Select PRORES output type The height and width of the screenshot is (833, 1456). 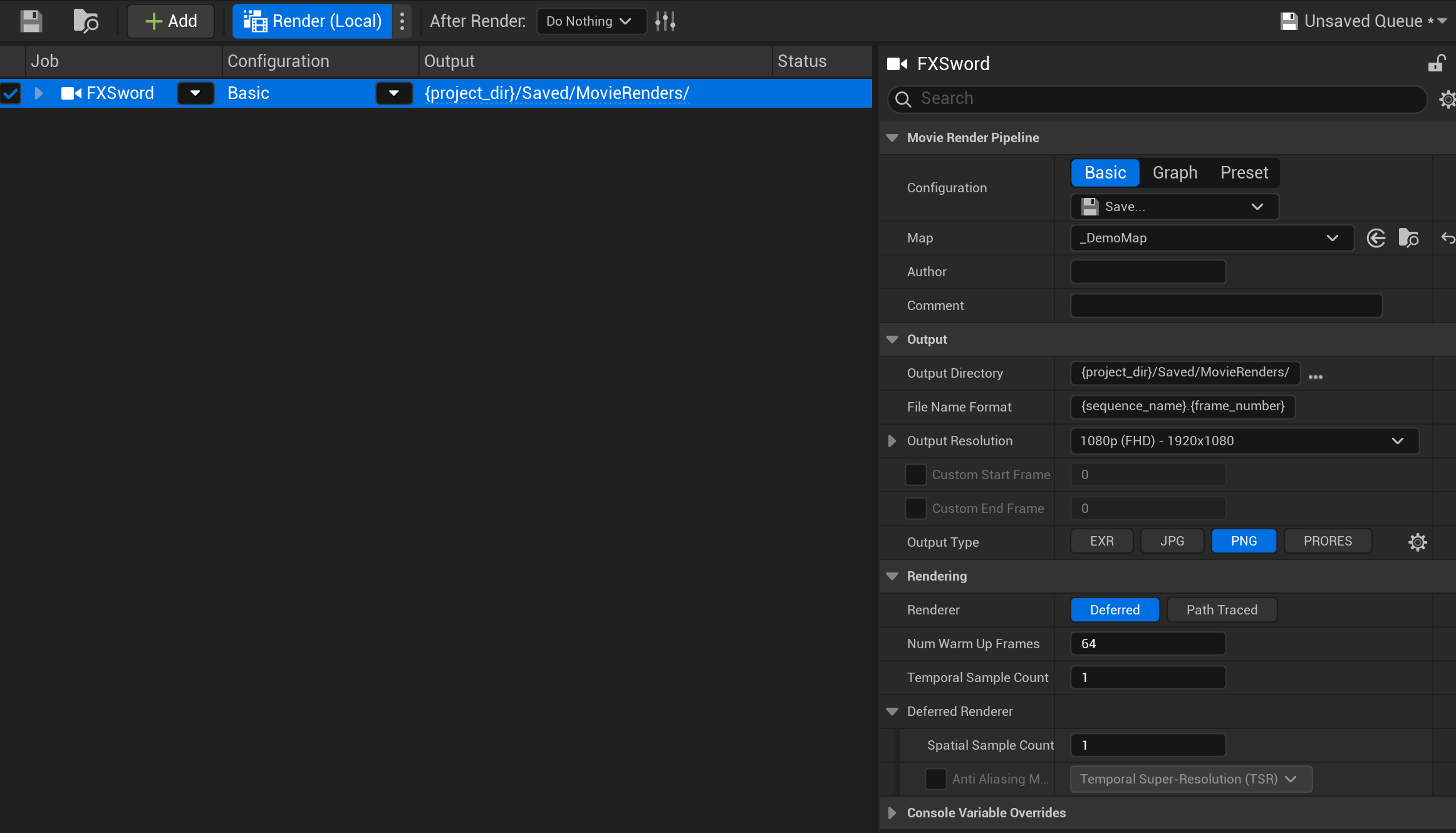pyautogui.click(x=1328, y=541)
